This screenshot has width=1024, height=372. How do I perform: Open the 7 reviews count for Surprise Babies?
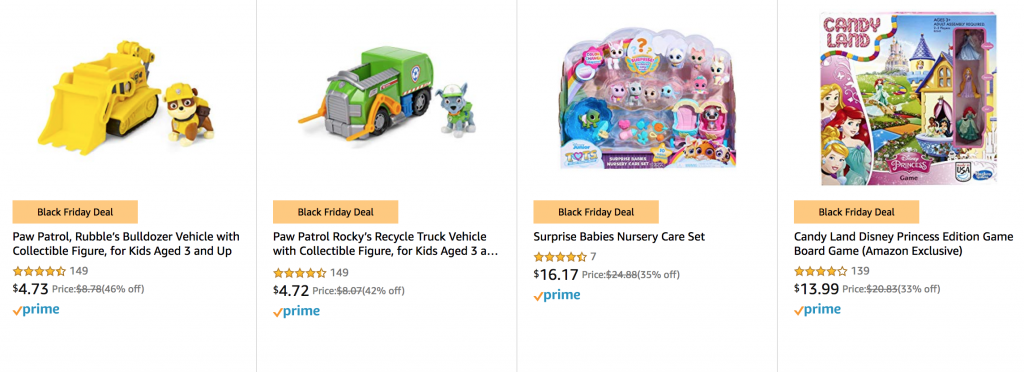coord(594,256)
